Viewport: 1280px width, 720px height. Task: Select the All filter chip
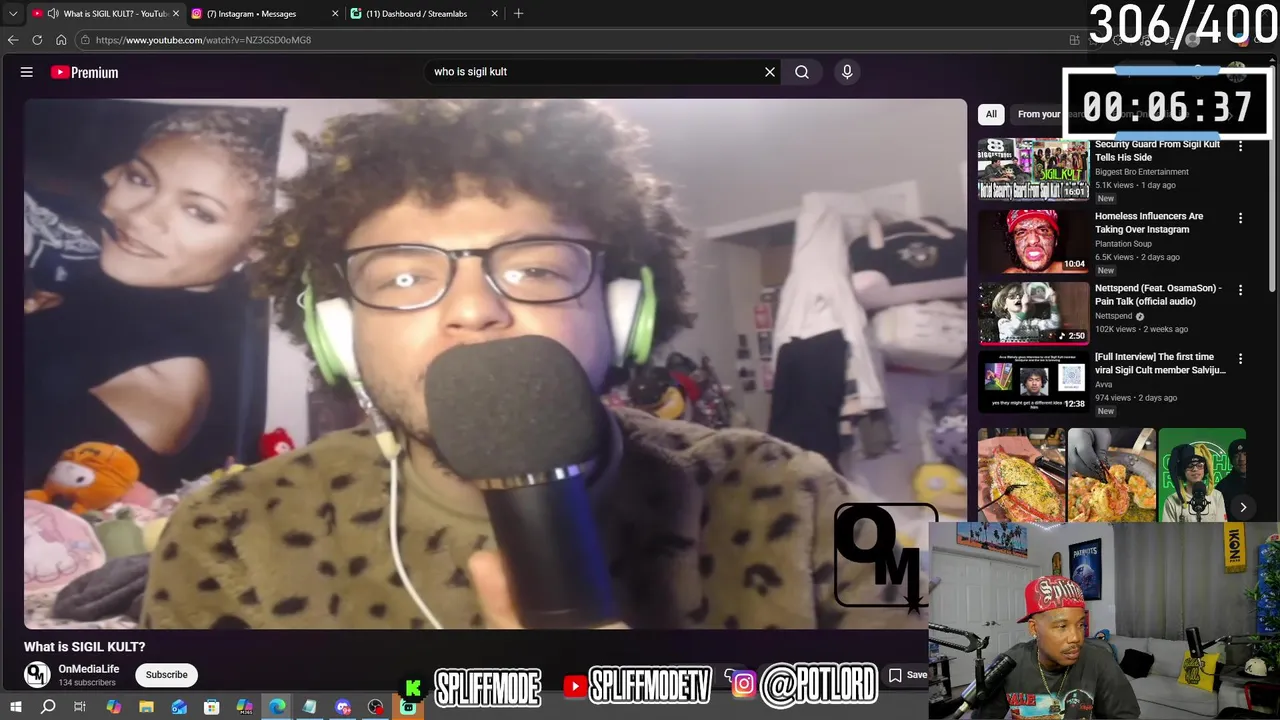pyautogui.click(x=991, y=114)
